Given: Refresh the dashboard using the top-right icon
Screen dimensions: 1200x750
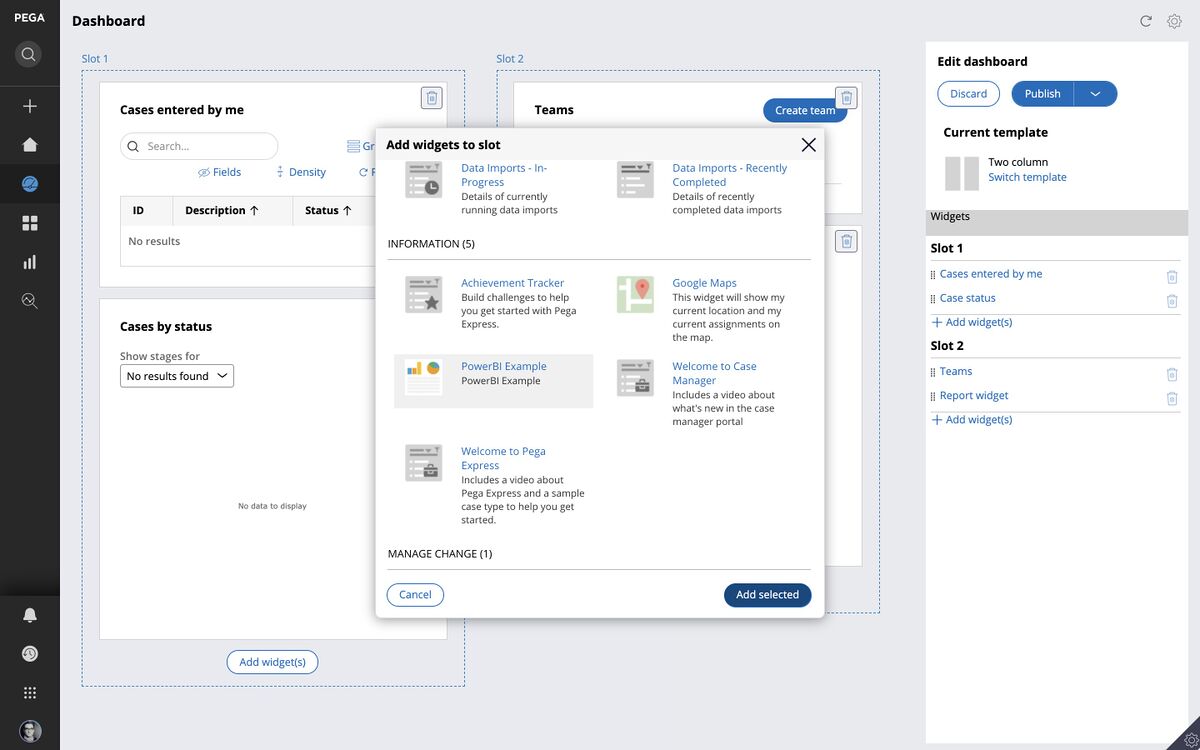Looking at the screenshot, I should tap(1146, 21).
